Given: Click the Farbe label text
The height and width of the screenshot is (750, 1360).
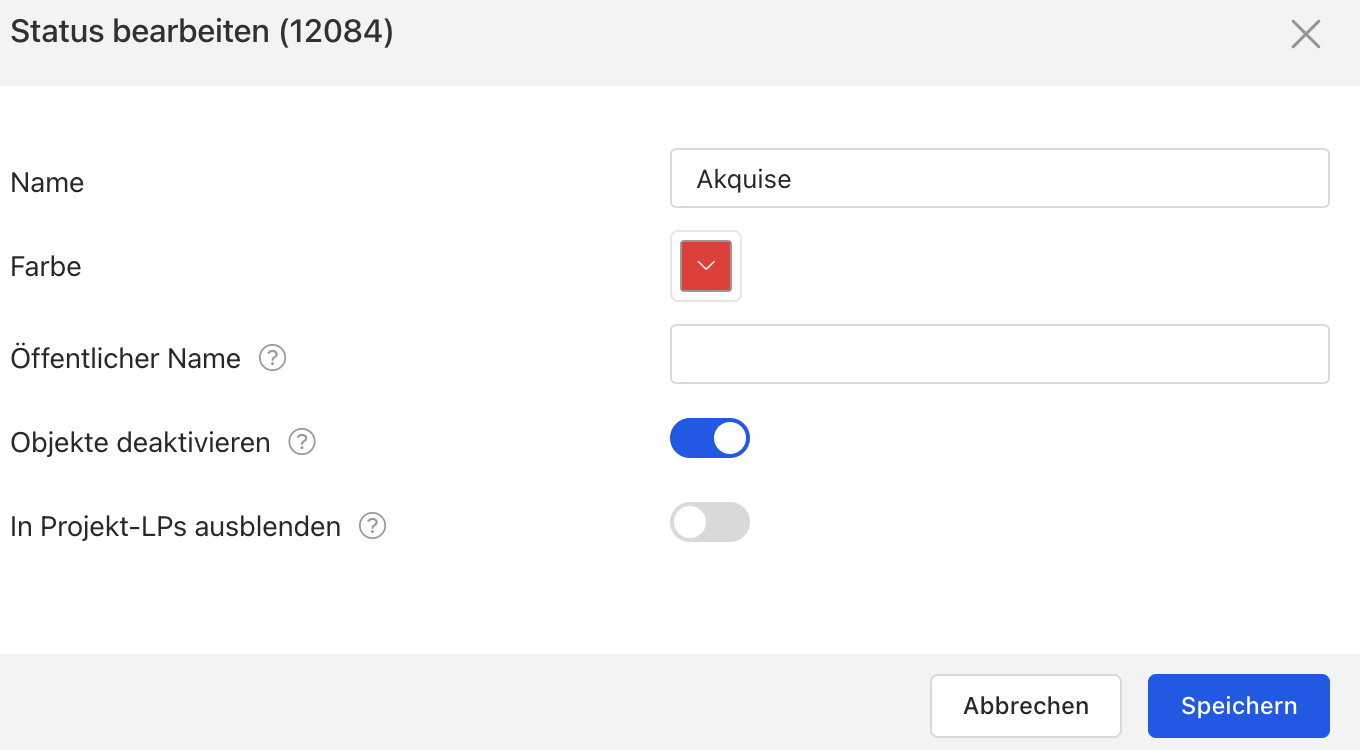Looking at the screenshot, I should (x=46, y=267).
